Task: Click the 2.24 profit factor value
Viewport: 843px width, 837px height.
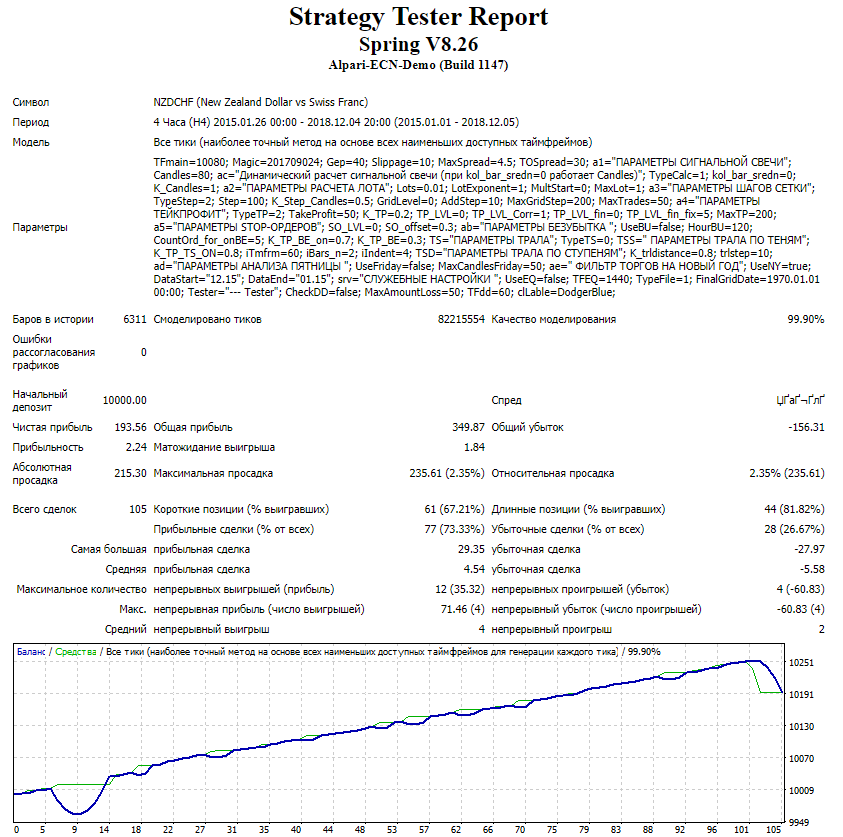Action: click(x=137, y=447)
